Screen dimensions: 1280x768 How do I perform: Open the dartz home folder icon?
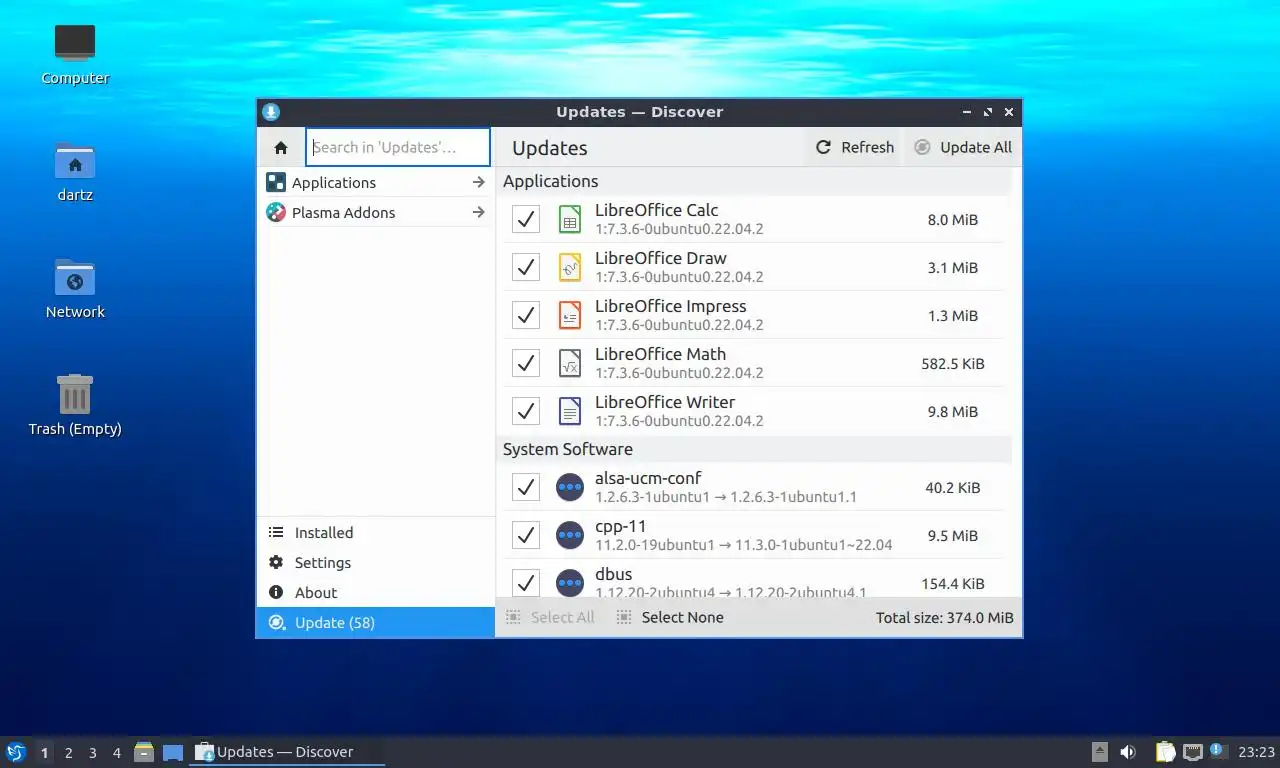pos(75,161)
